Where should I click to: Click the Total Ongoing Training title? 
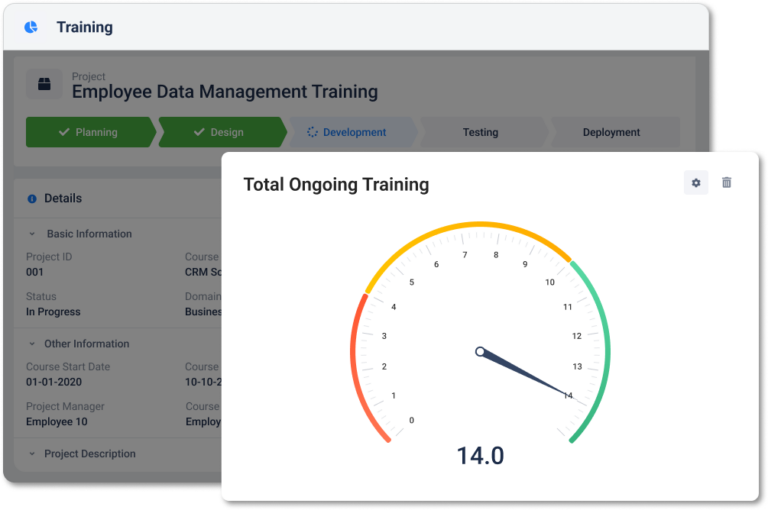[336, 184]
